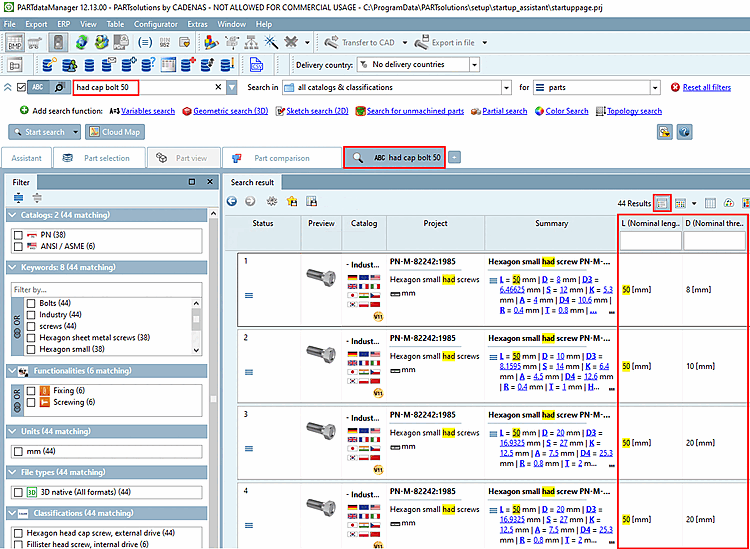Collapse the Keywords: 8 (44 matching) section
Screen dimensions: 750x549
click(12, 267)
